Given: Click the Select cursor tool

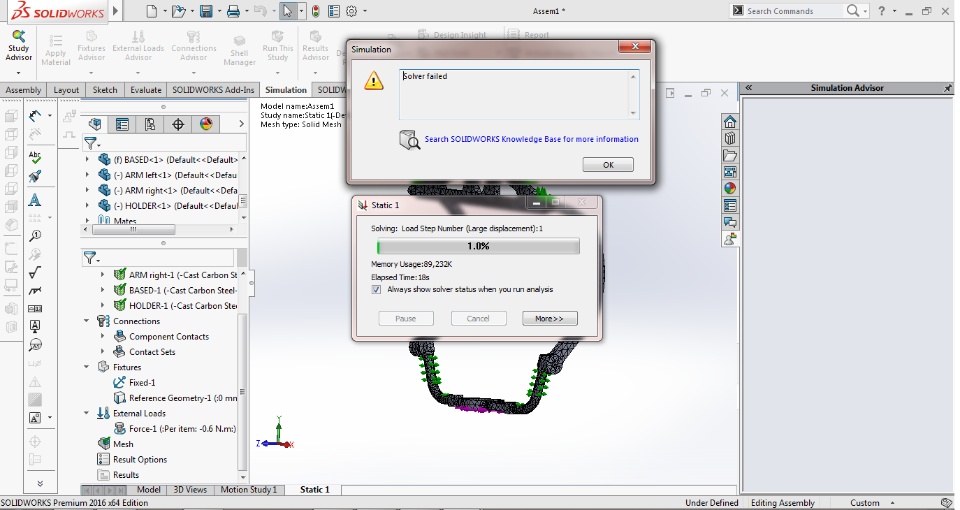Looking at the screenshot, I should [x=287, y=10].
